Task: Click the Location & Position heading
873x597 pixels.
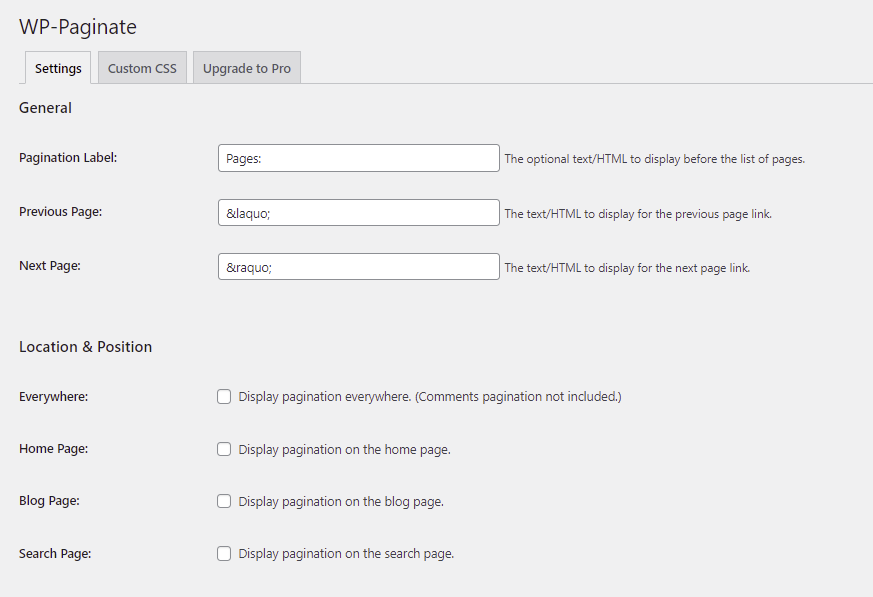Action: [x=86, y=346]
